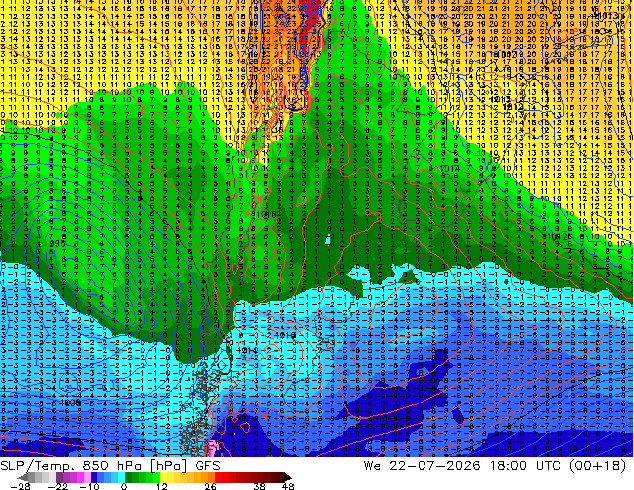
Task: Click the '26' legend value
Action: click(210, 486)
